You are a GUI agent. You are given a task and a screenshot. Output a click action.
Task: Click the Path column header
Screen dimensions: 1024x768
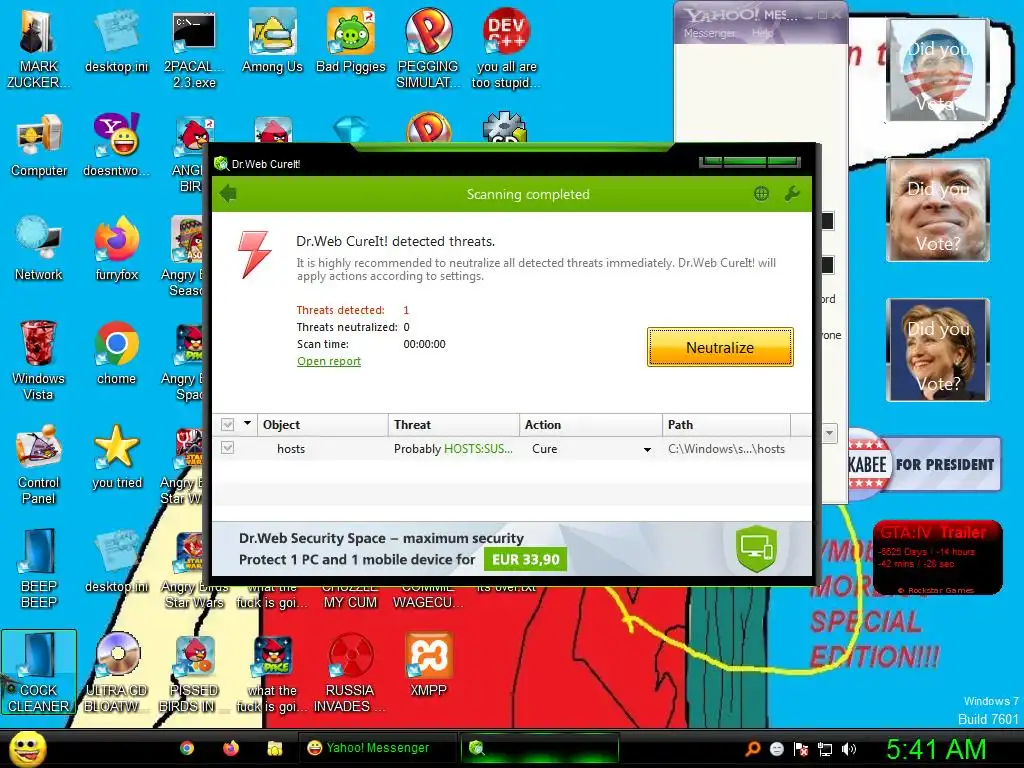coord(726,424)
